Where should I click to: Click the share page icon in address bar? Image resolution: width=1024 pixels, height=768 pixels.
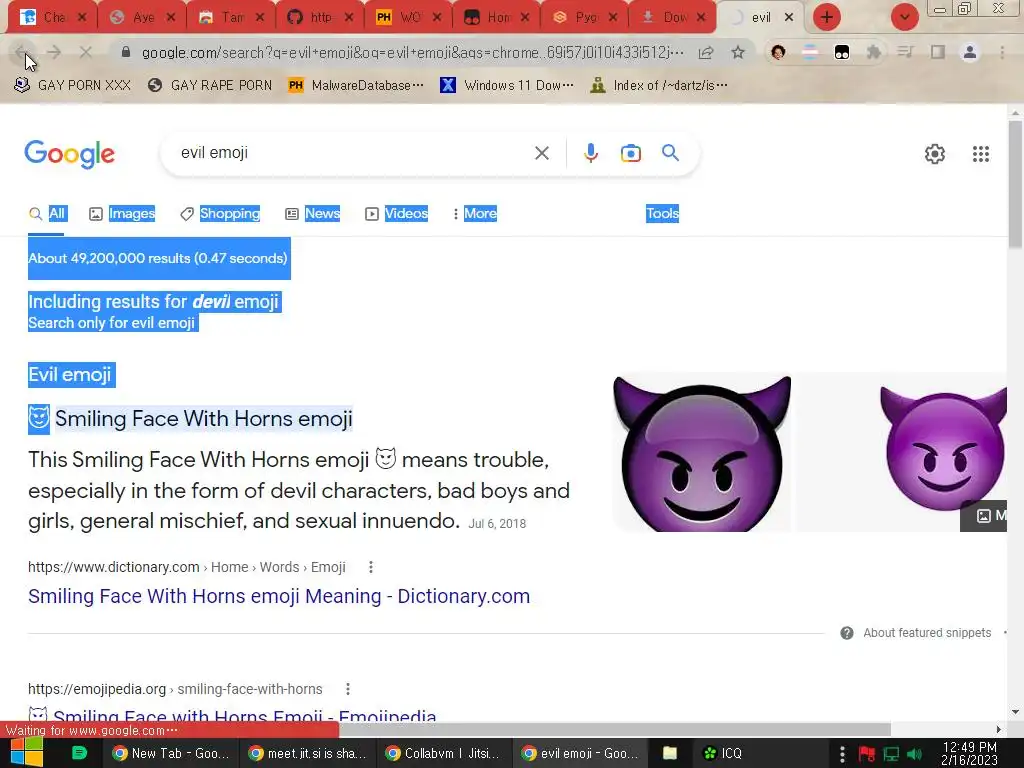706,52
